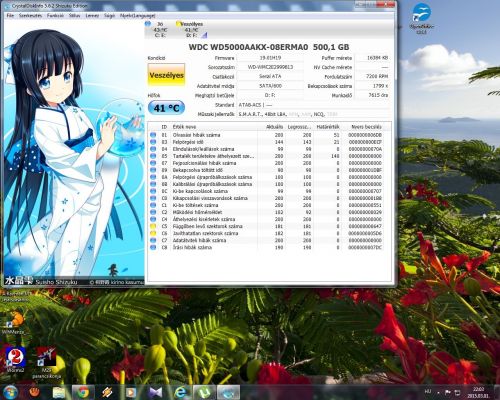Open Visual Studio from the taskbar

pos(156,392)
